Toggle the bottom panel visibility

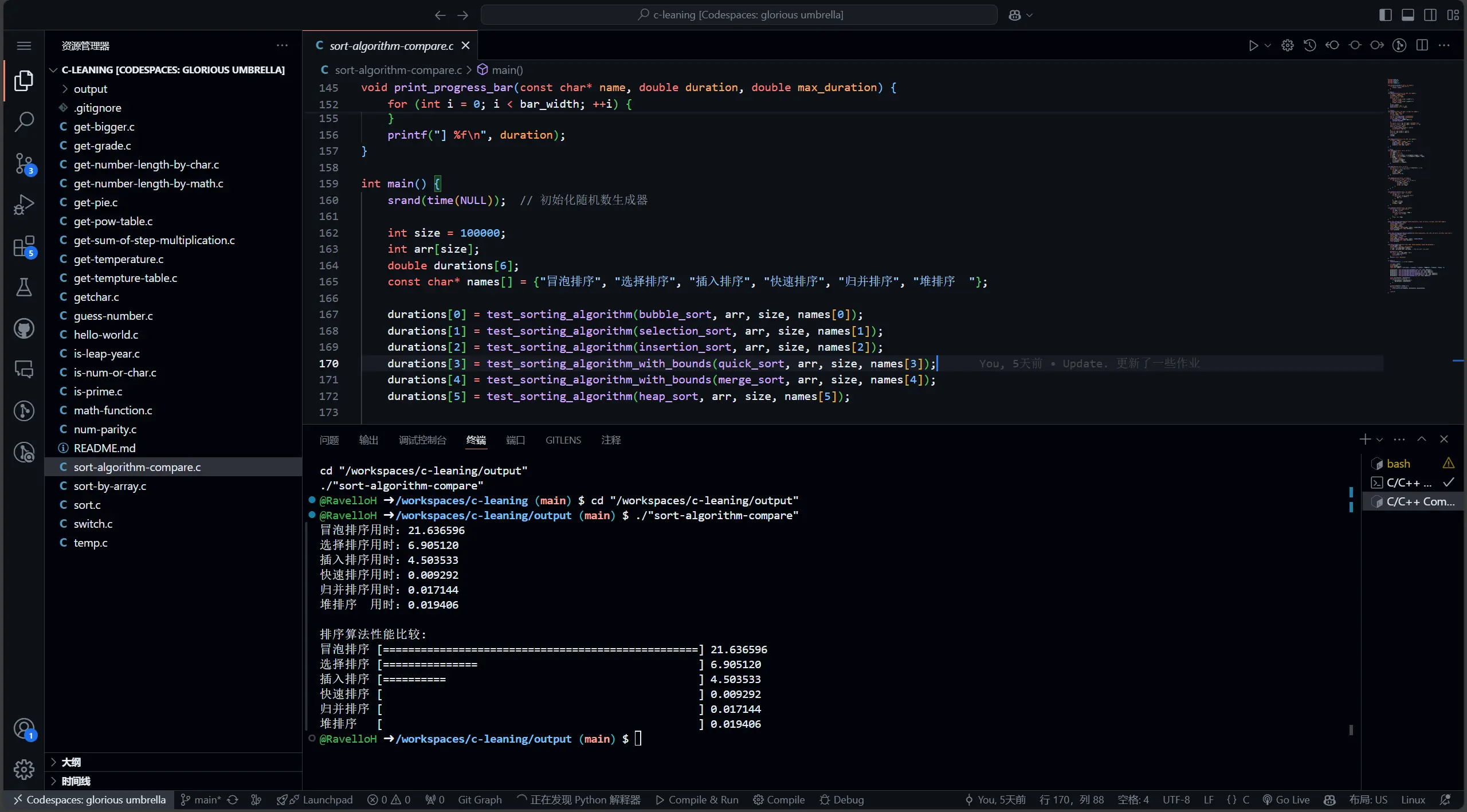1408,15
